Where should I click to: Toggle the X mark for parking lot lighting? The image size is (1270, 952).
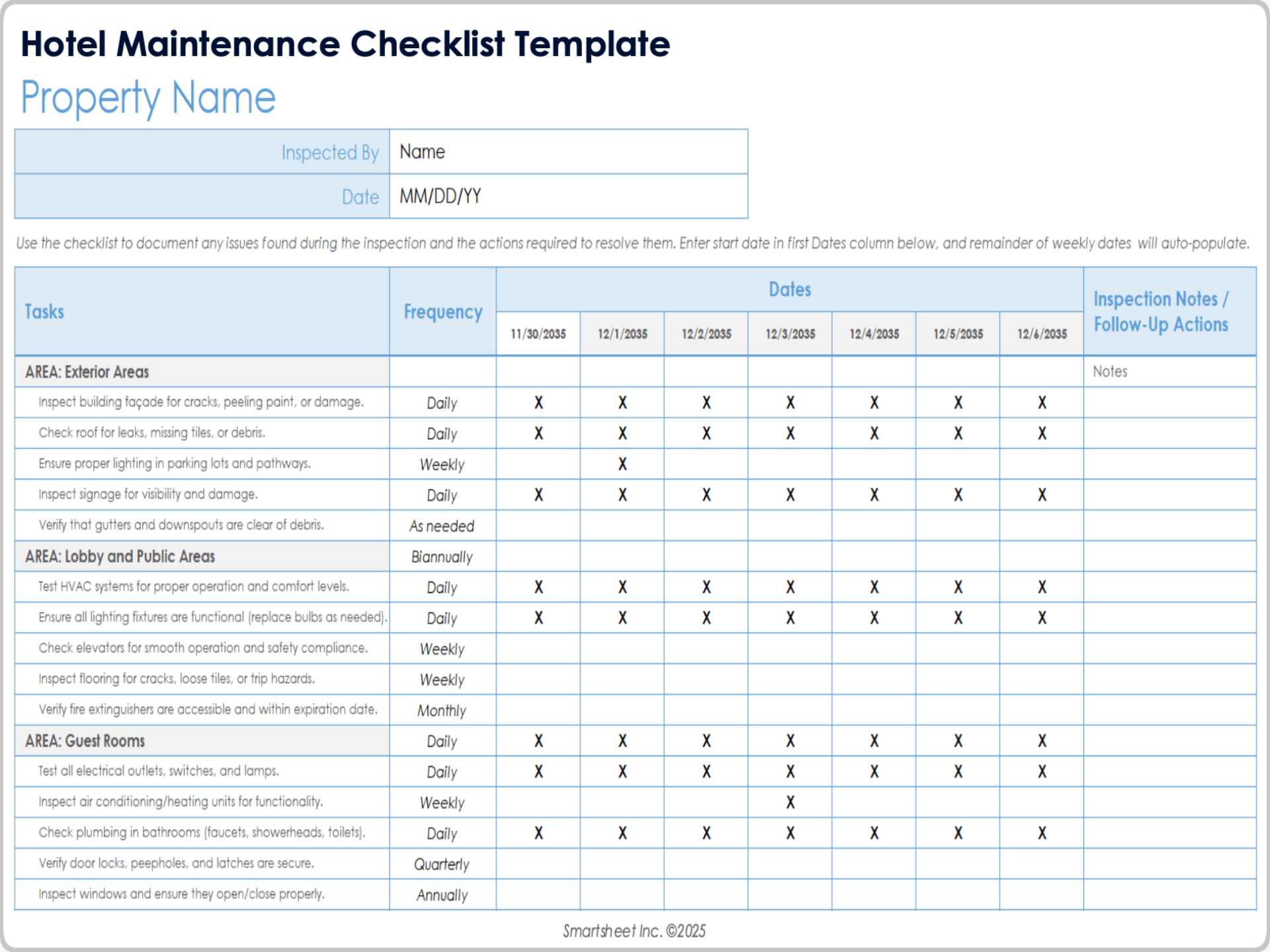click(x=622, y=464)
